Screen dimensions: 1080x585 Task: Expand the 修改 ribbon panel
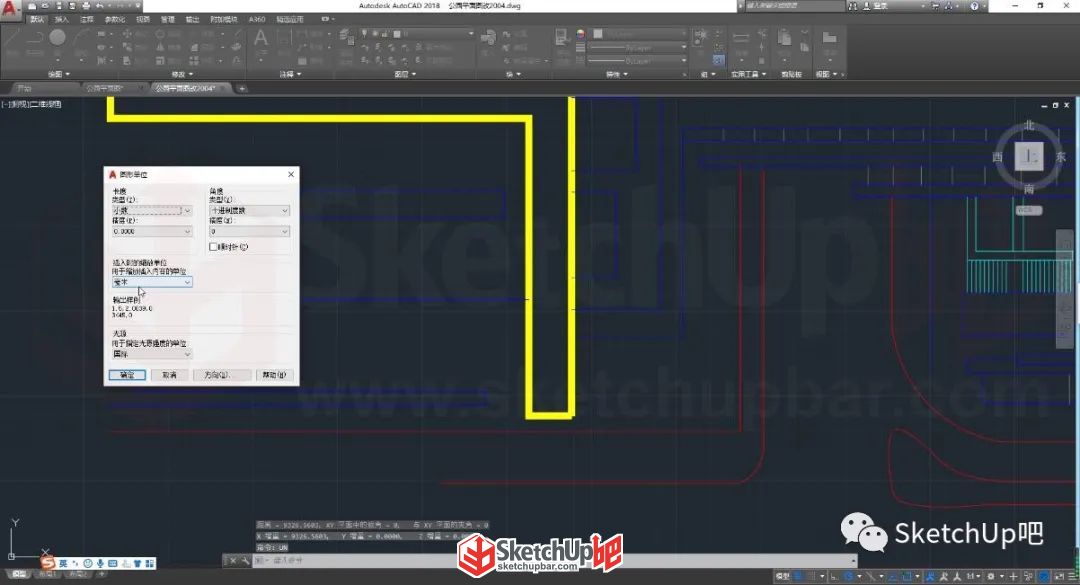(182, 74)
